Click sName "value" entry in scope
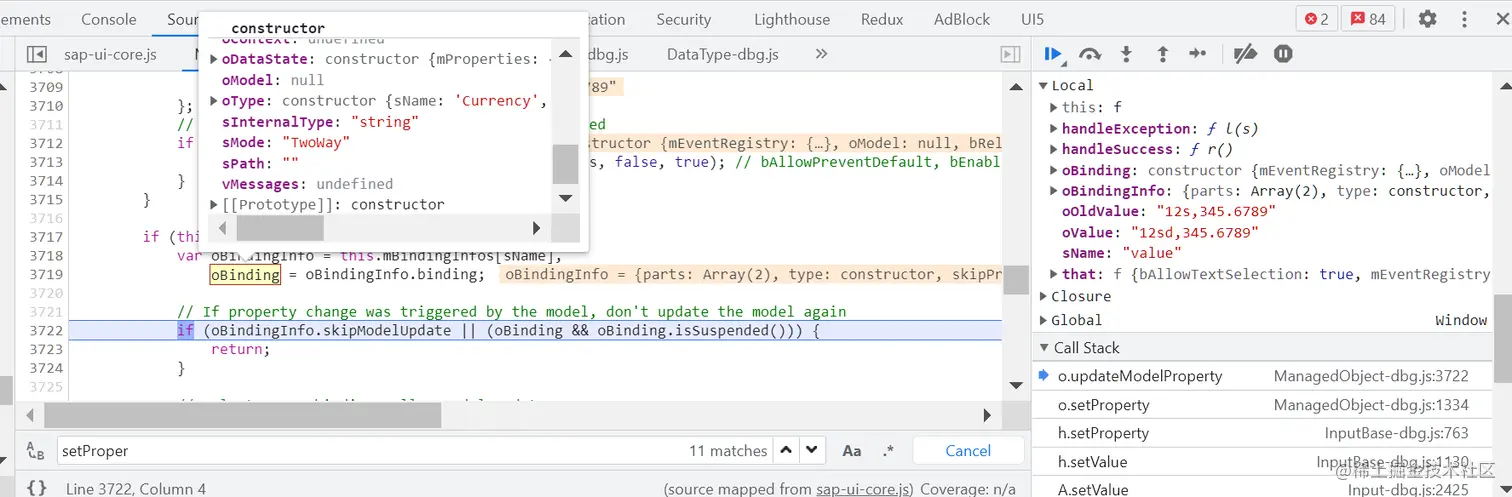 tap(1122, 253)
